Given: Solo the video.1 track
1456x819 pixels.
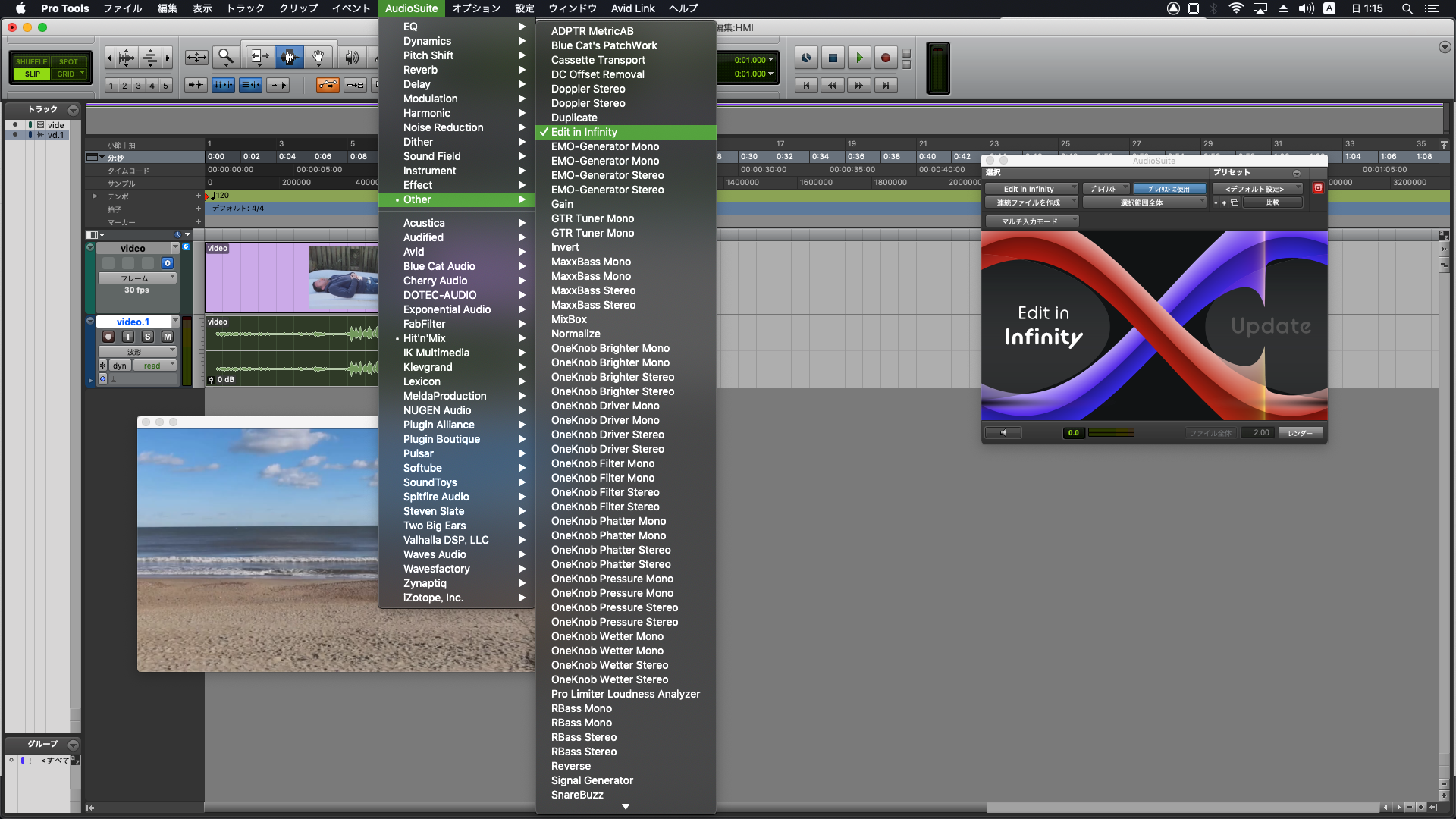Looking at the screenshot, I should point(148,337).
